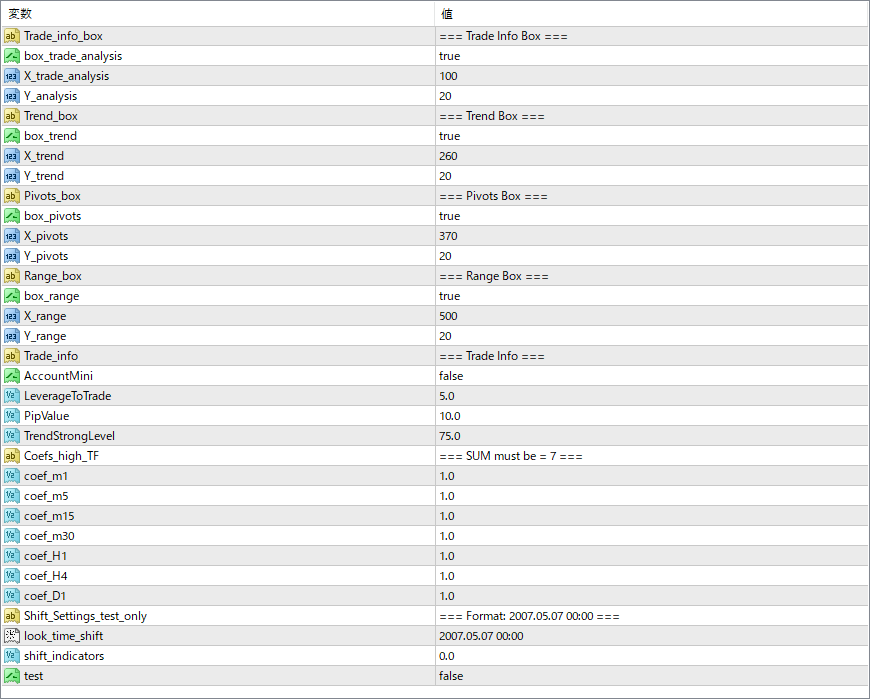This screenshot has height=699, width=870.
Task: Toggle the test false value
Action: [x=451, y=676]
